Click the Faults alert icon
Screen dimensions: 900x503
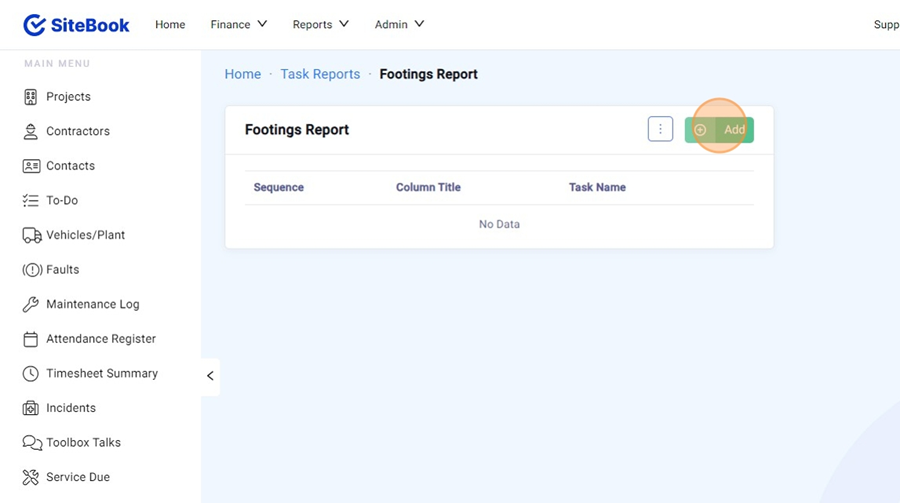(31, 270)
